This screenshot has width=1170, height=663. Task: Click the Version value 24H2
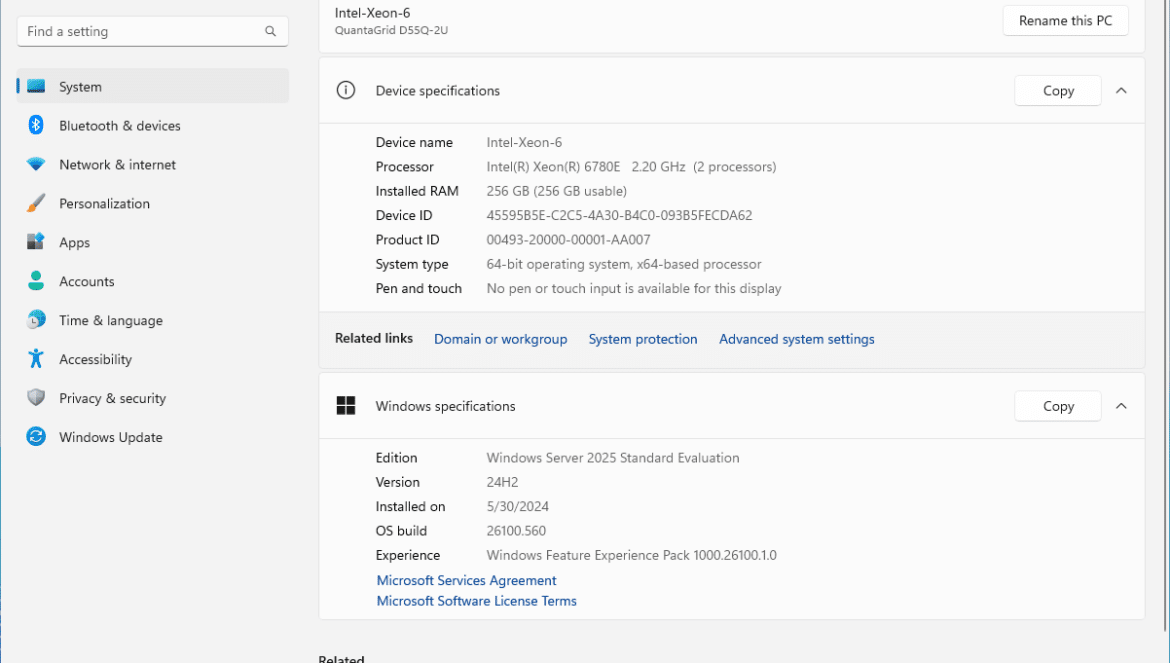point(502,482)
